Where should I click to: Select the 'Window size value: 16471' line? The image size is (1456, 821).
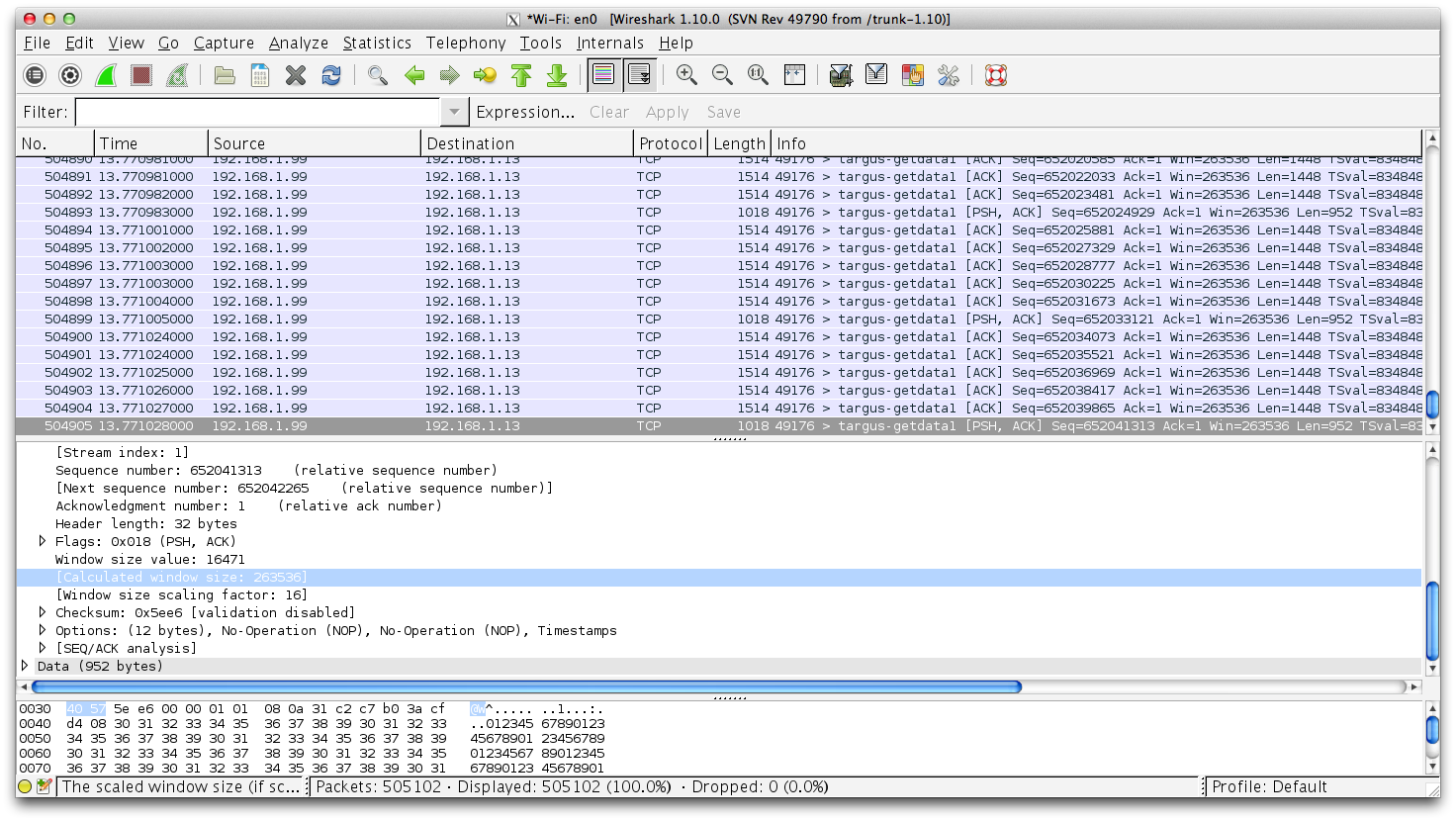(150, 559)
